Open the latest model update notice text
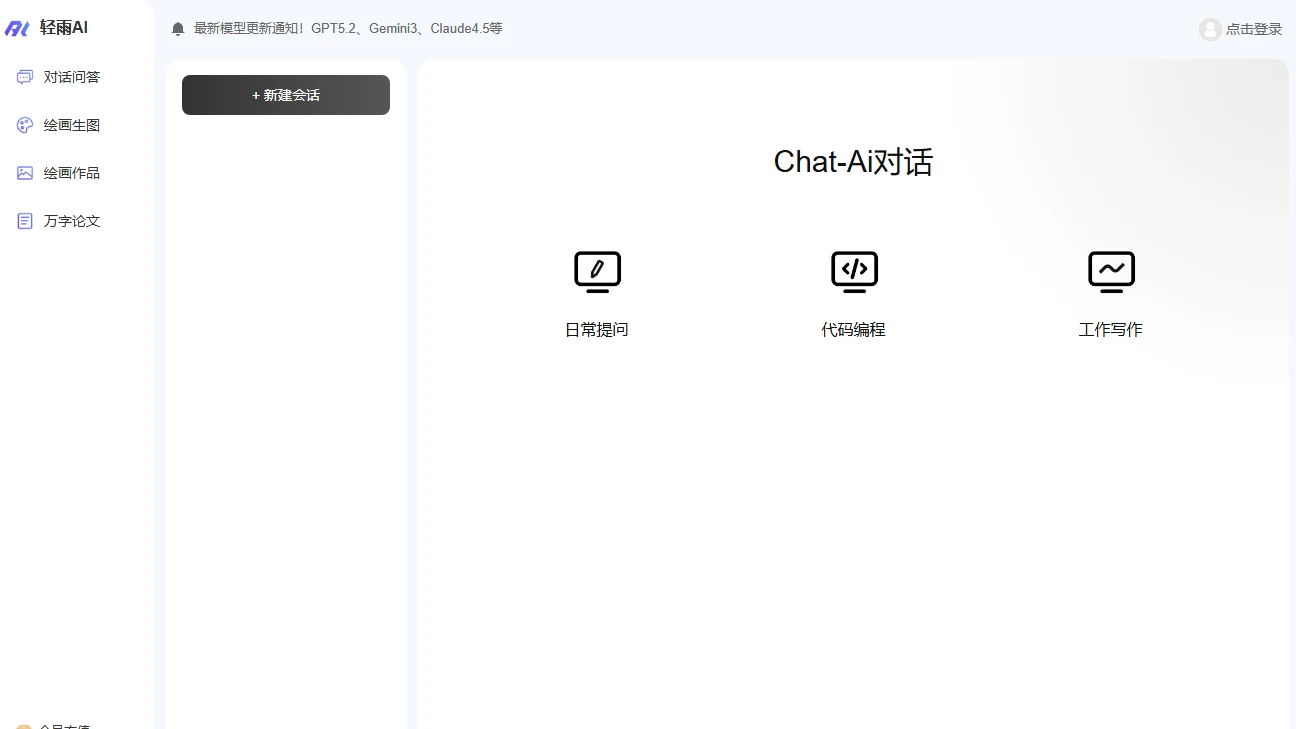The height and width of the screenshot is (729, 1296). (x=348, y=29)
